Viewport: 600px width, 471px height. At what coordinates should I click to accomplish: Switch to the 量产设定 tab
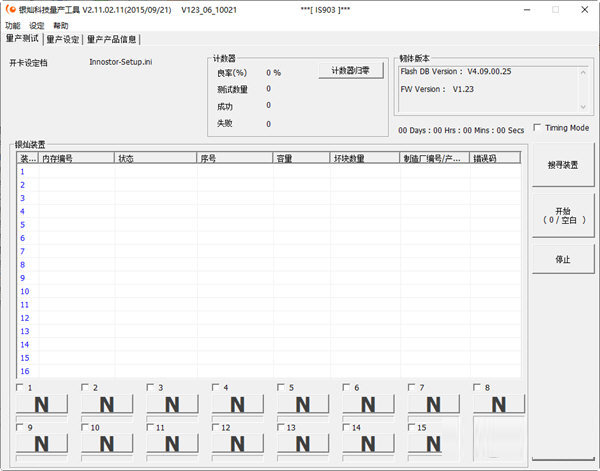pos(63,40)
